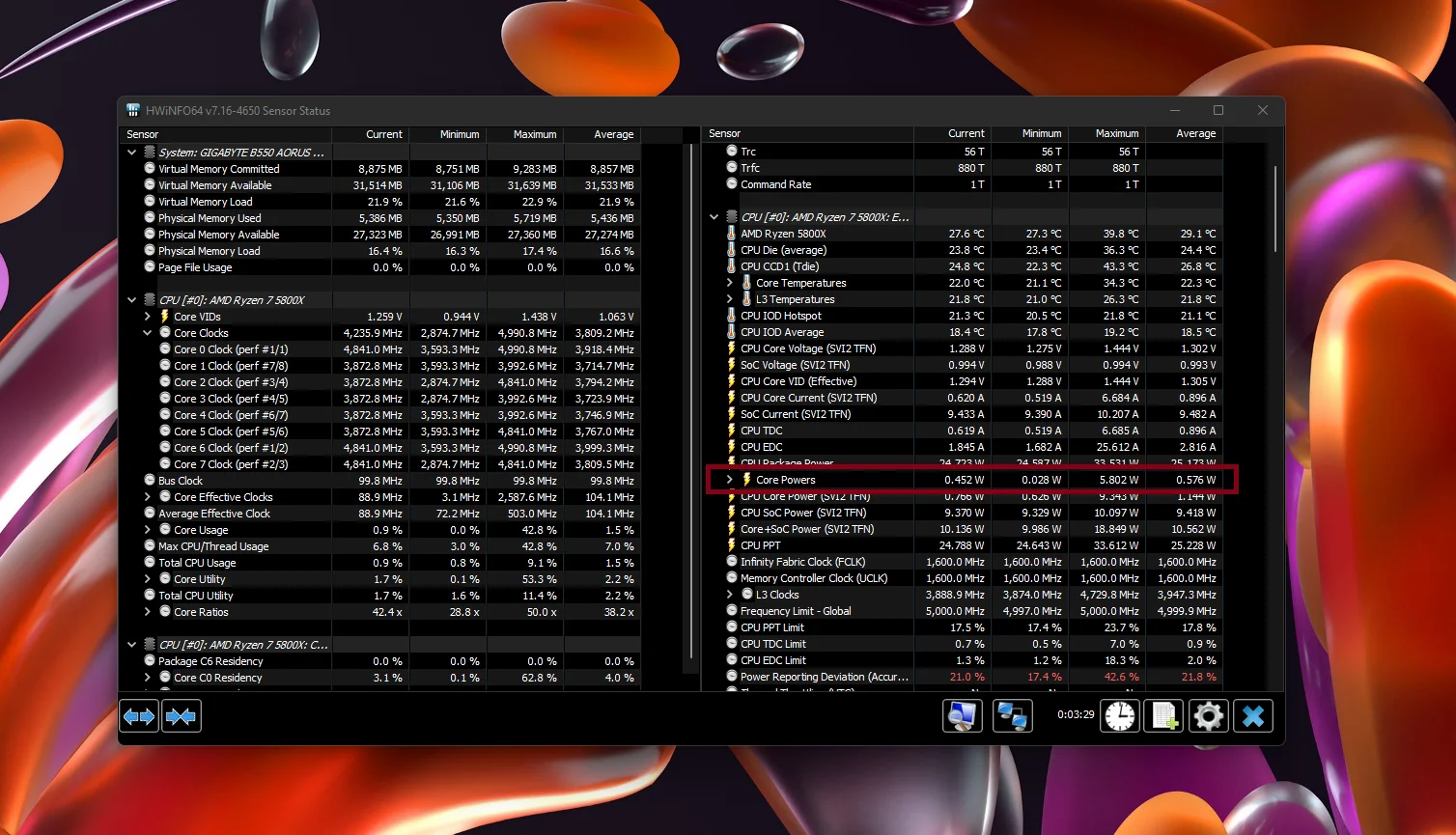Collapse the System: GIGABYTE B550 AORUS group
This screenshot has height=835, width=1456.
[132, 153]
